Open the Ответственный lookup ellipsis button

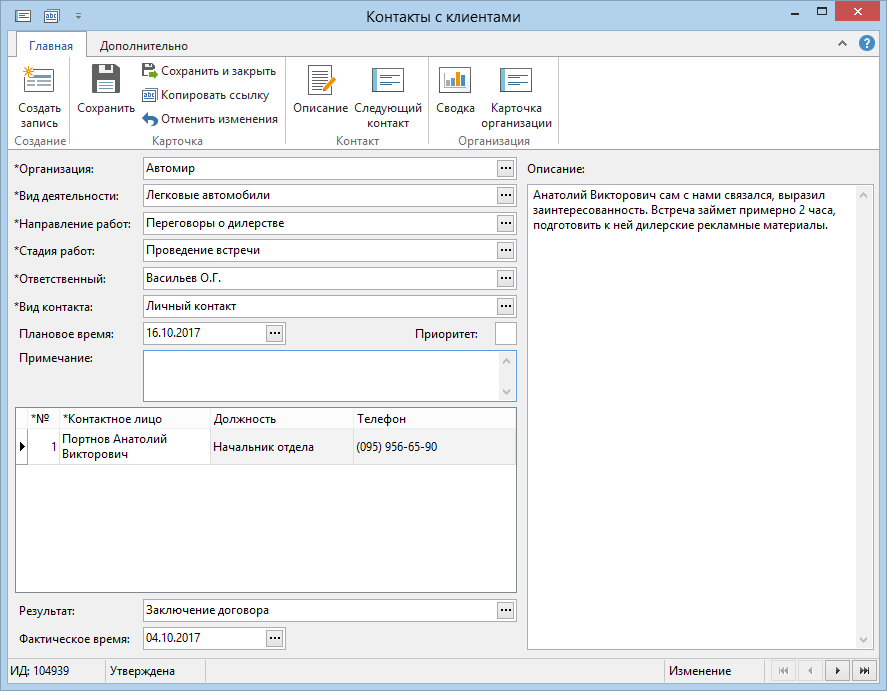click(x=505, y=278)
